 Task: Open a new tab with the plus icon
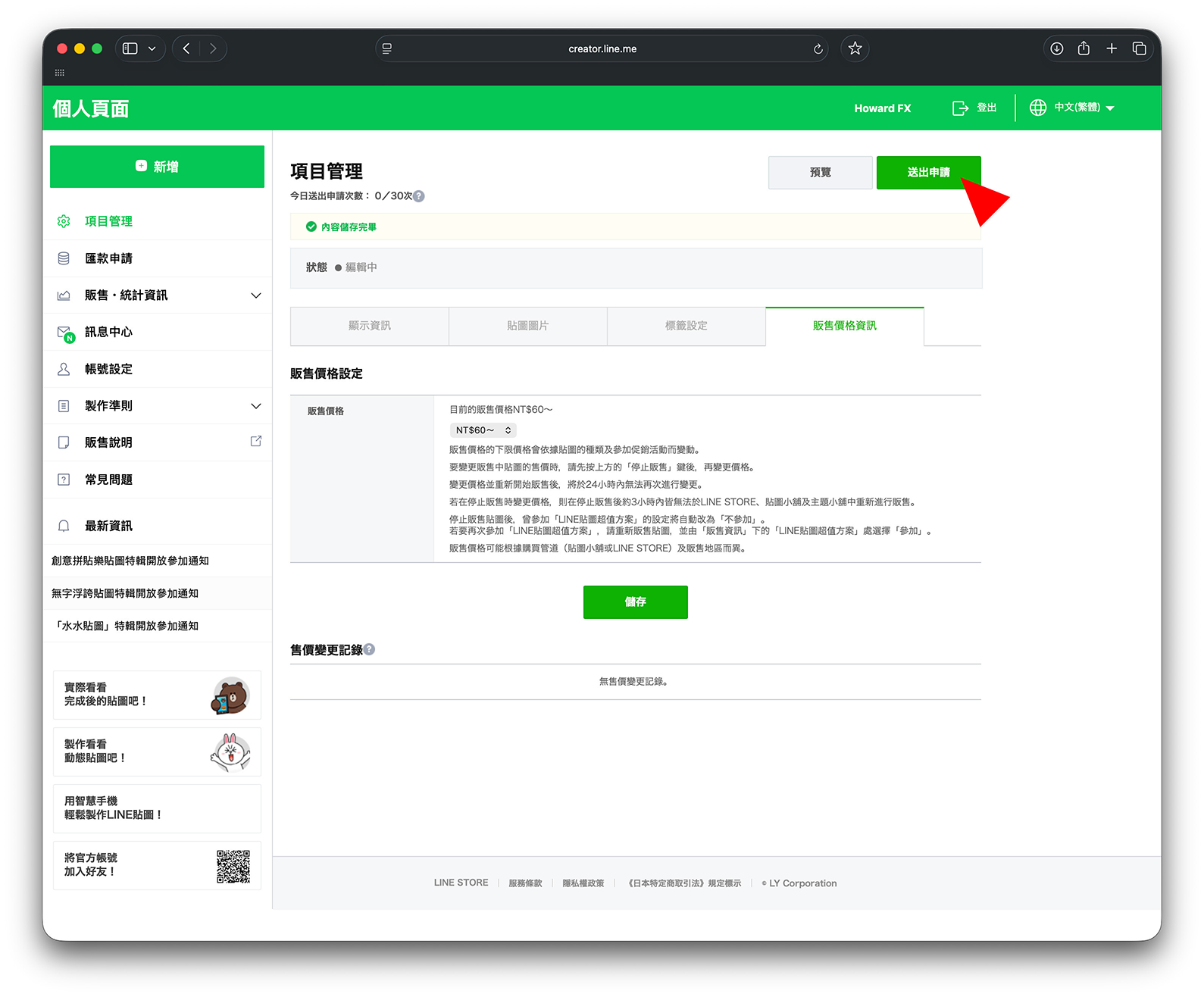1112,48
